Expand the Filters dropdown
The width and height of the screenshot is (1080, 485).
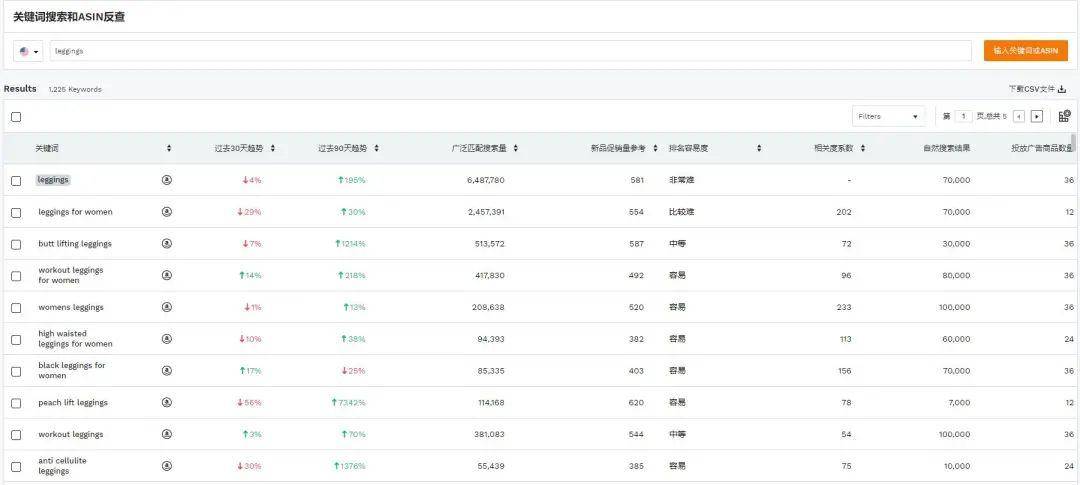(x=888, y=116)
